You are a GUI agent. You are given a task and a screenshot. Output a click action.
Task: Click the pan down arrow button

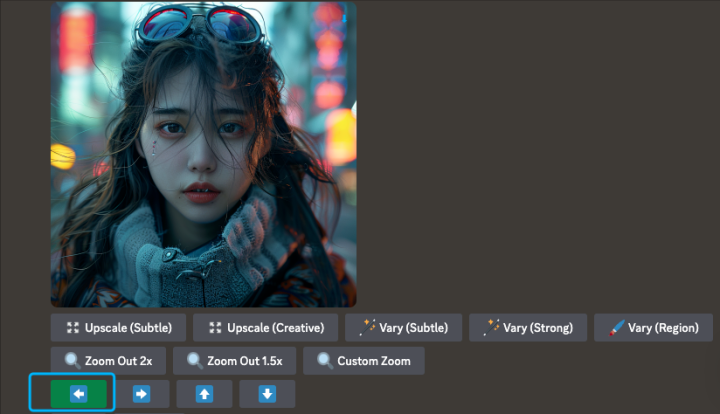tap(267, 393)
